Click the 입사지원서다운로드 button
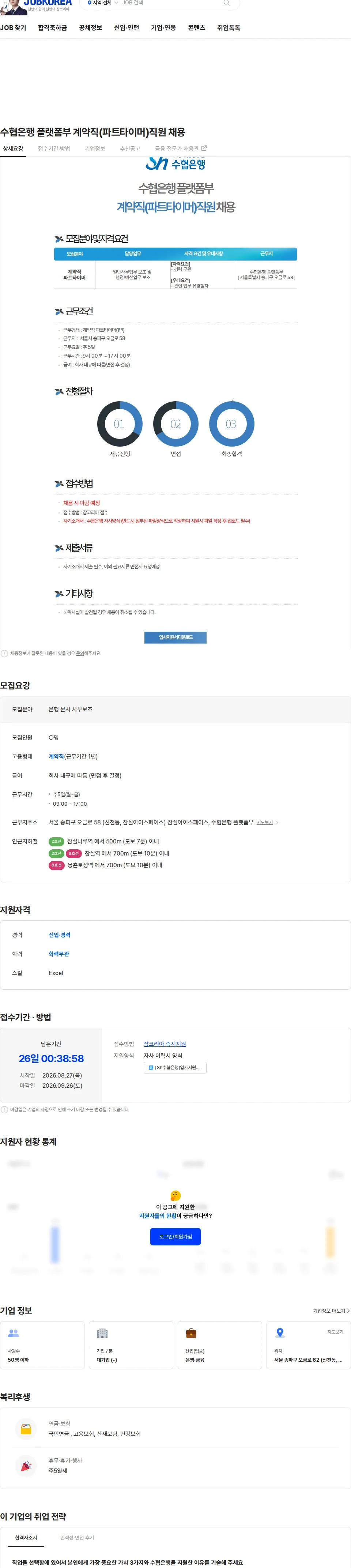 point(175,637)
